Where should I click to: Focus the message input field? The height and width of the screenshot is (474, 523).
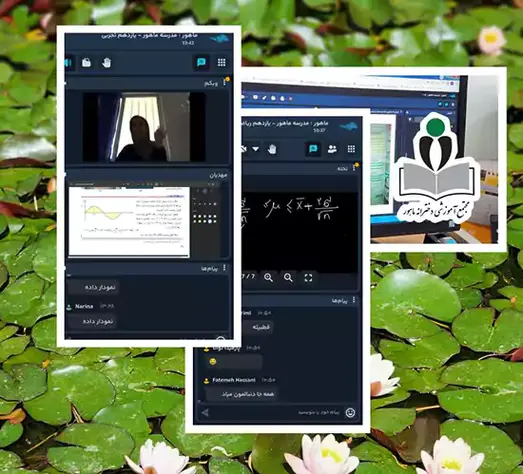(278, 413)
